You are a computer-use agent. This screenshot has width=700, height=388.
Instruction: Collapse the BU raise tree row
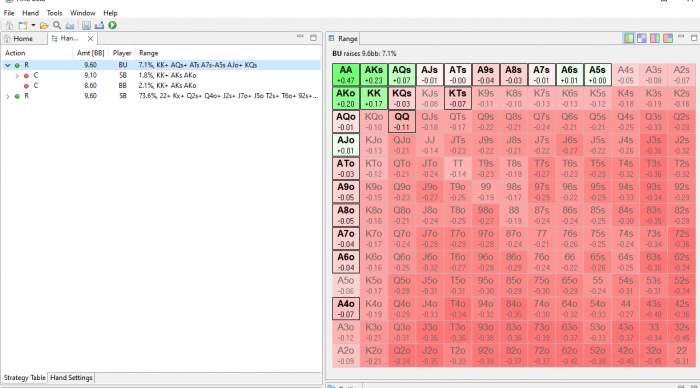tap(8, 65)
